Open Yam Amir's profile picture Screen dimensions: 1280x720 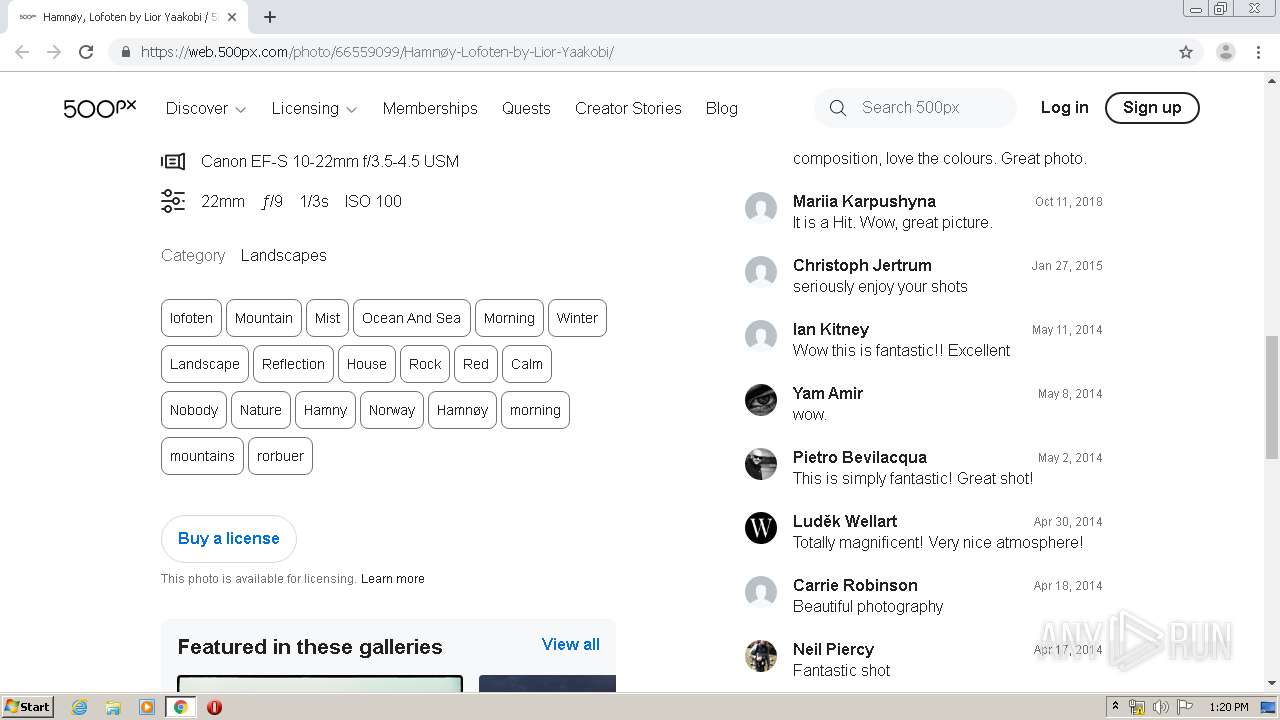761,400
